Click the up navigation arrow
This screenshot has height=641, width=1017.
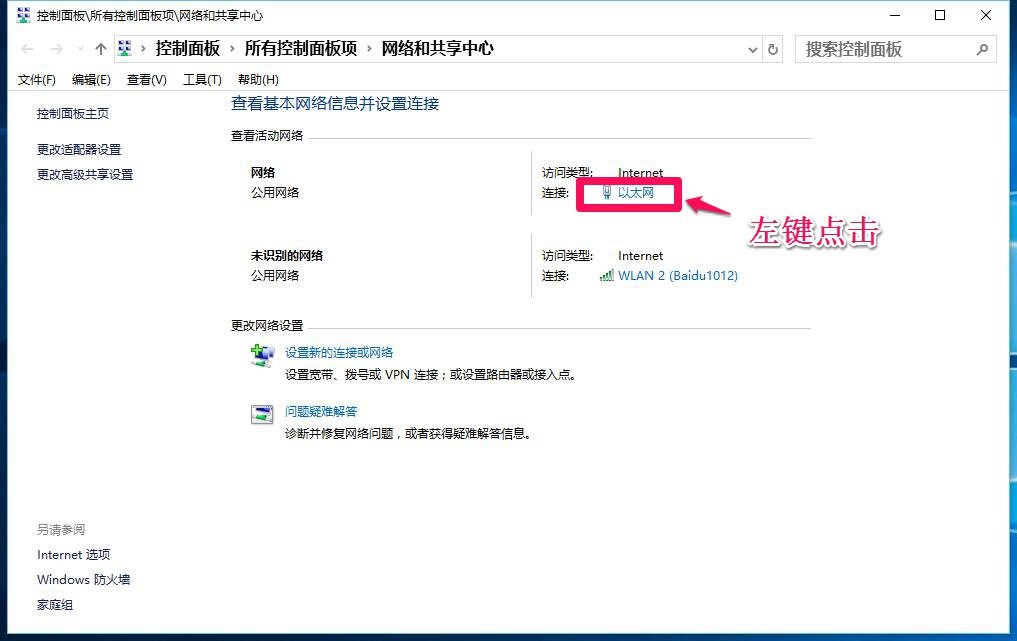click(100, 47)
